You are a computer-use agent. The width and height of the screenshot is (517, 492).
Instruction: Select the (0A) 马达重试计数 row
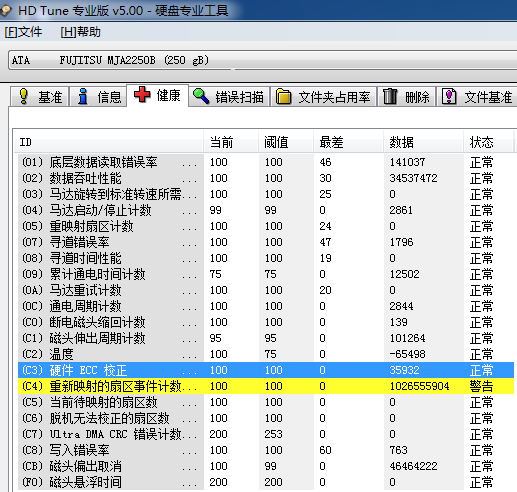click(266, 290)
